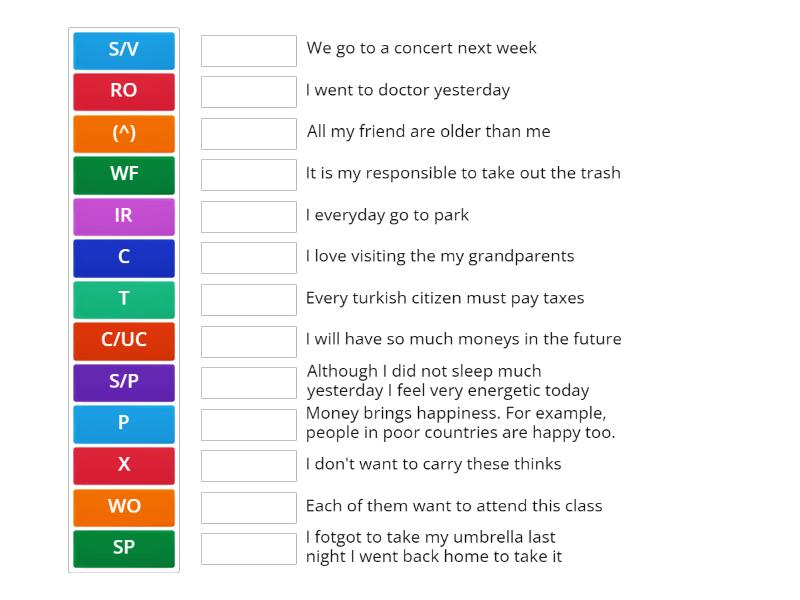
Task: Click the answer box beside the concert sentence
Action: [248, 50]
